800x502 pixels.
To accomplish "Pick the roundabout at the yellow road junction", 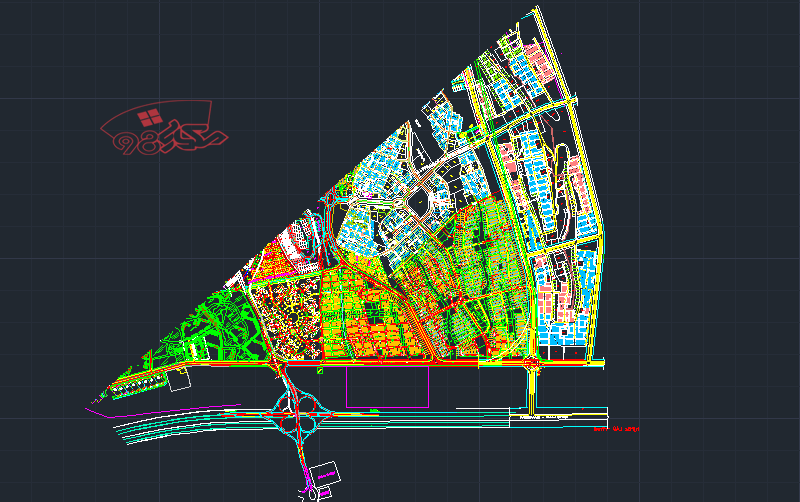I will [x=532, y=363].
